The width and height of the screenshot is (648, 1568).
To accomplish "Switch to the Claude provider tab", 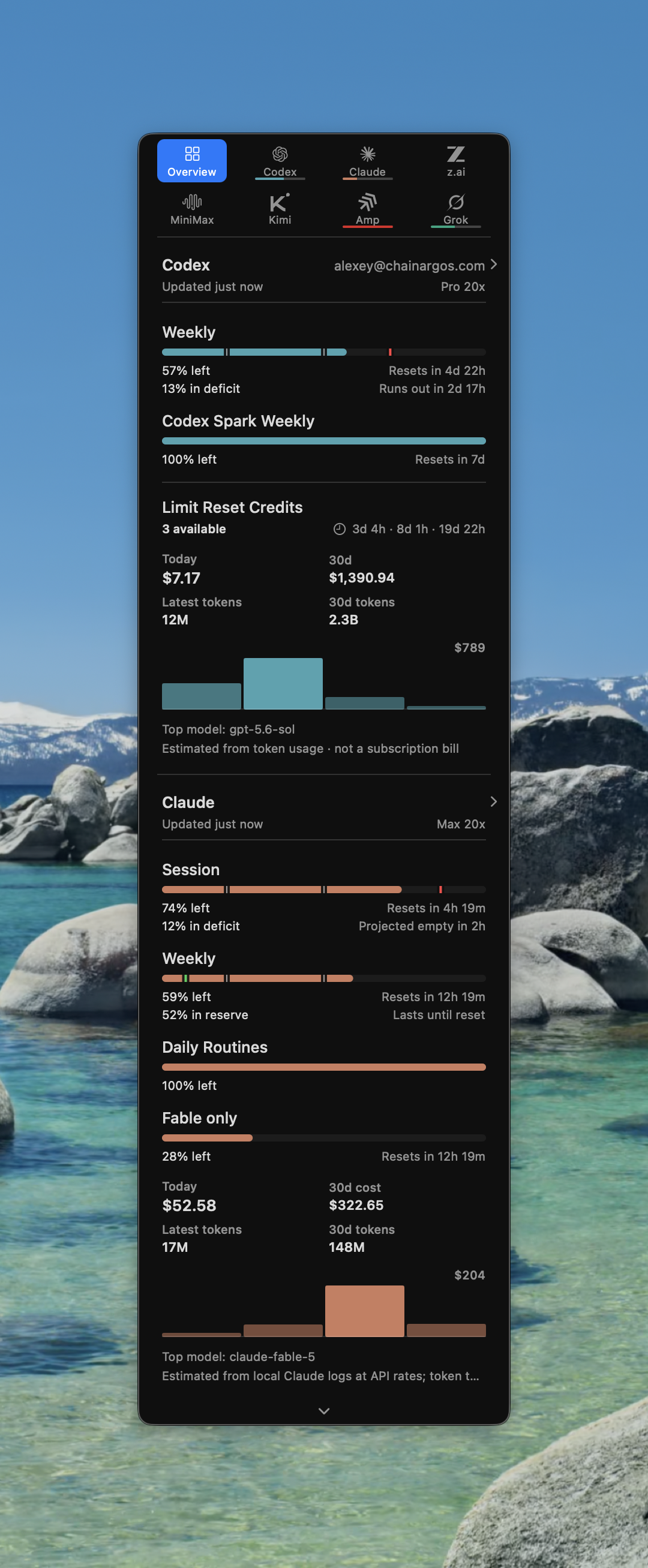I will pyautogui.click(x=367, y=161).
